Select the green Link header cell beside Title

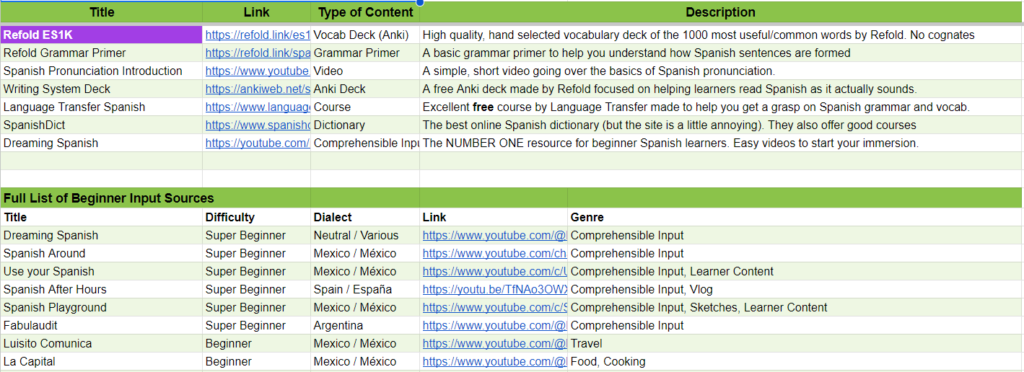tap(257, 12)
